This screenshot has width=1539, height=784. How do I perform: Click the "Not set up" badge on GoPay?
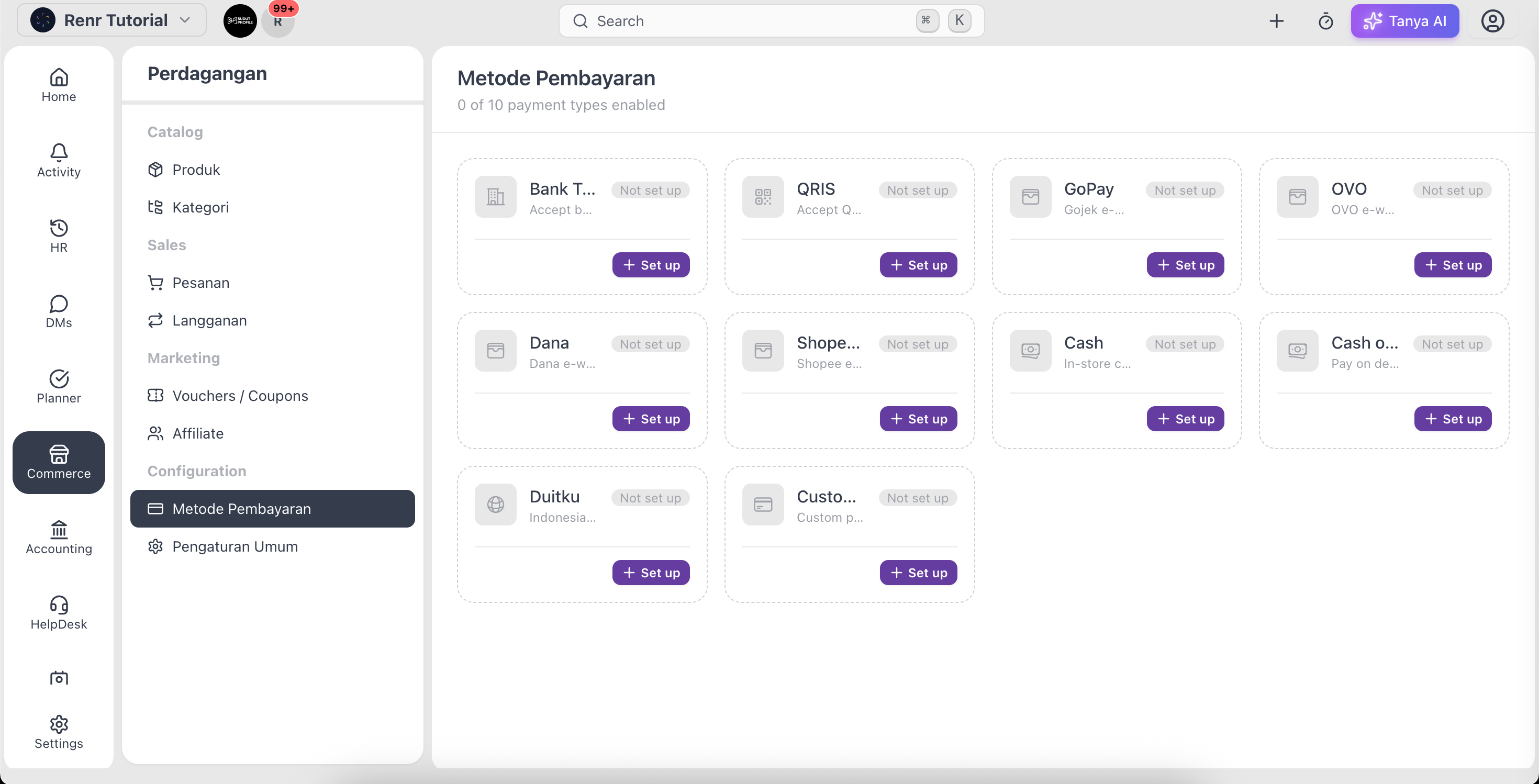1185,190
